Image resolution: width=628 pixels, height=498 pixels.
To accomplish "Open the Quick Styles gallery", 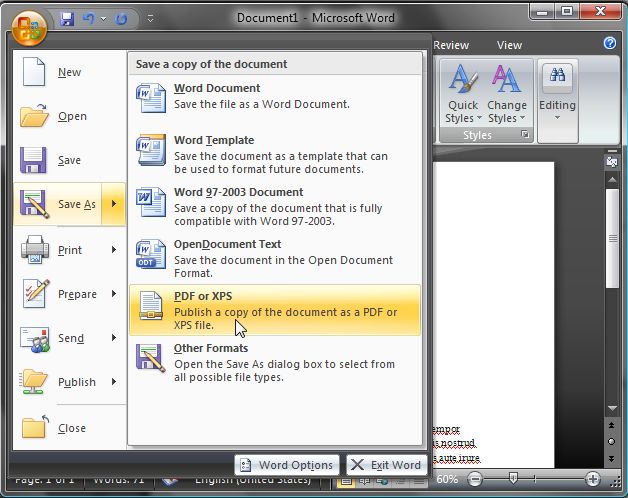I will (x=463, y=94).
